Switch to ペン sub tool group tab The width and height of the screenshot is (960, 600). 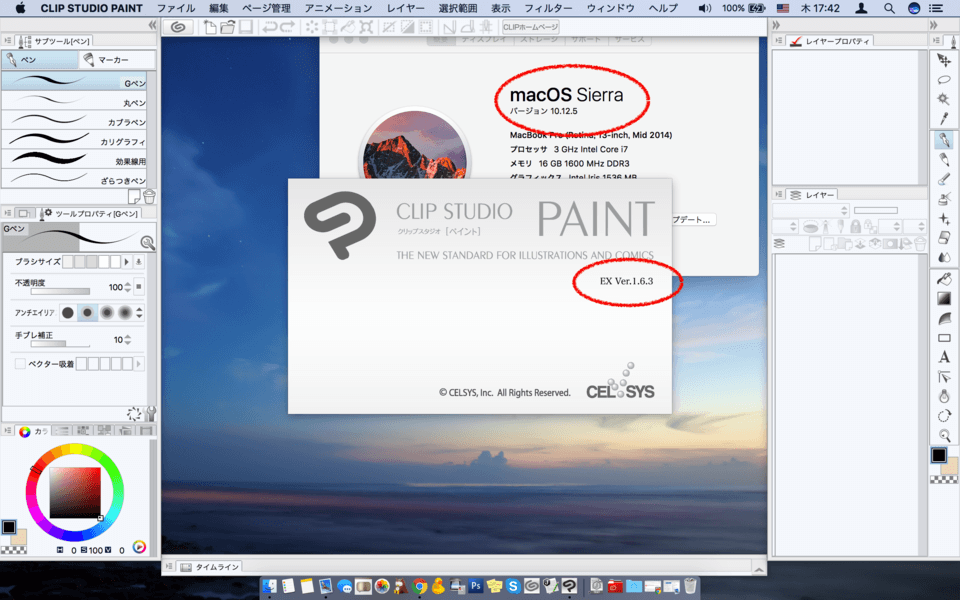point(39,59)
